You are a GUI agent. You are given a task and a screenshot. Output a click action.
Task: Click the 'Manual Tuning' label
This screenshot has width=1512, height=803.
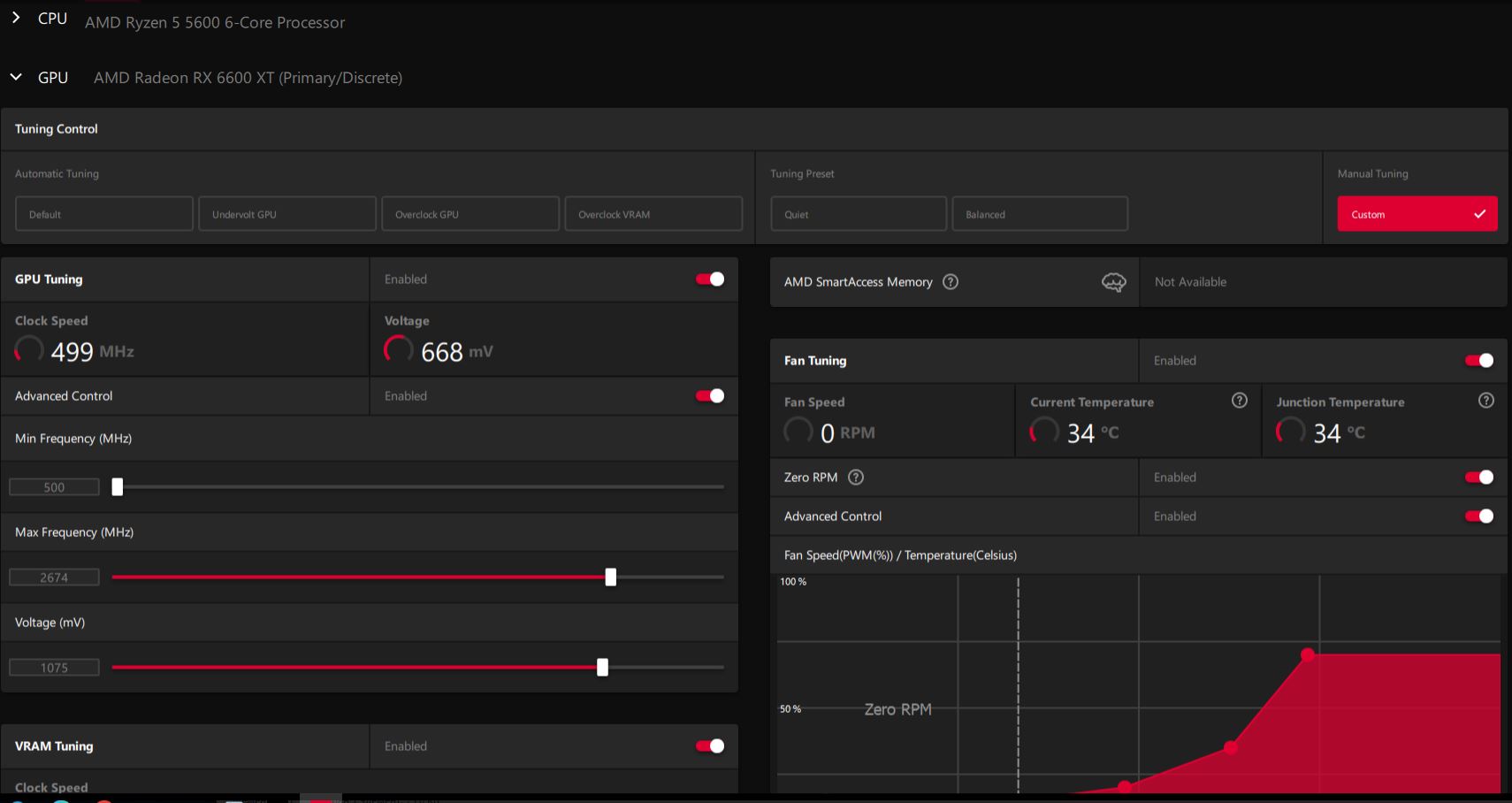pyautogui.click(x=1372, y=174)
